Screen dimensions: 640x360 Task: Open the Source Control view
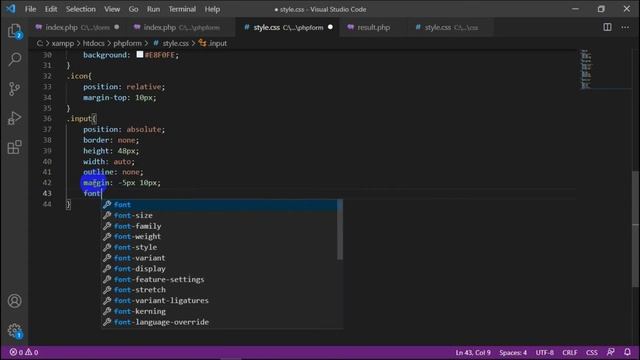point(14,89)
